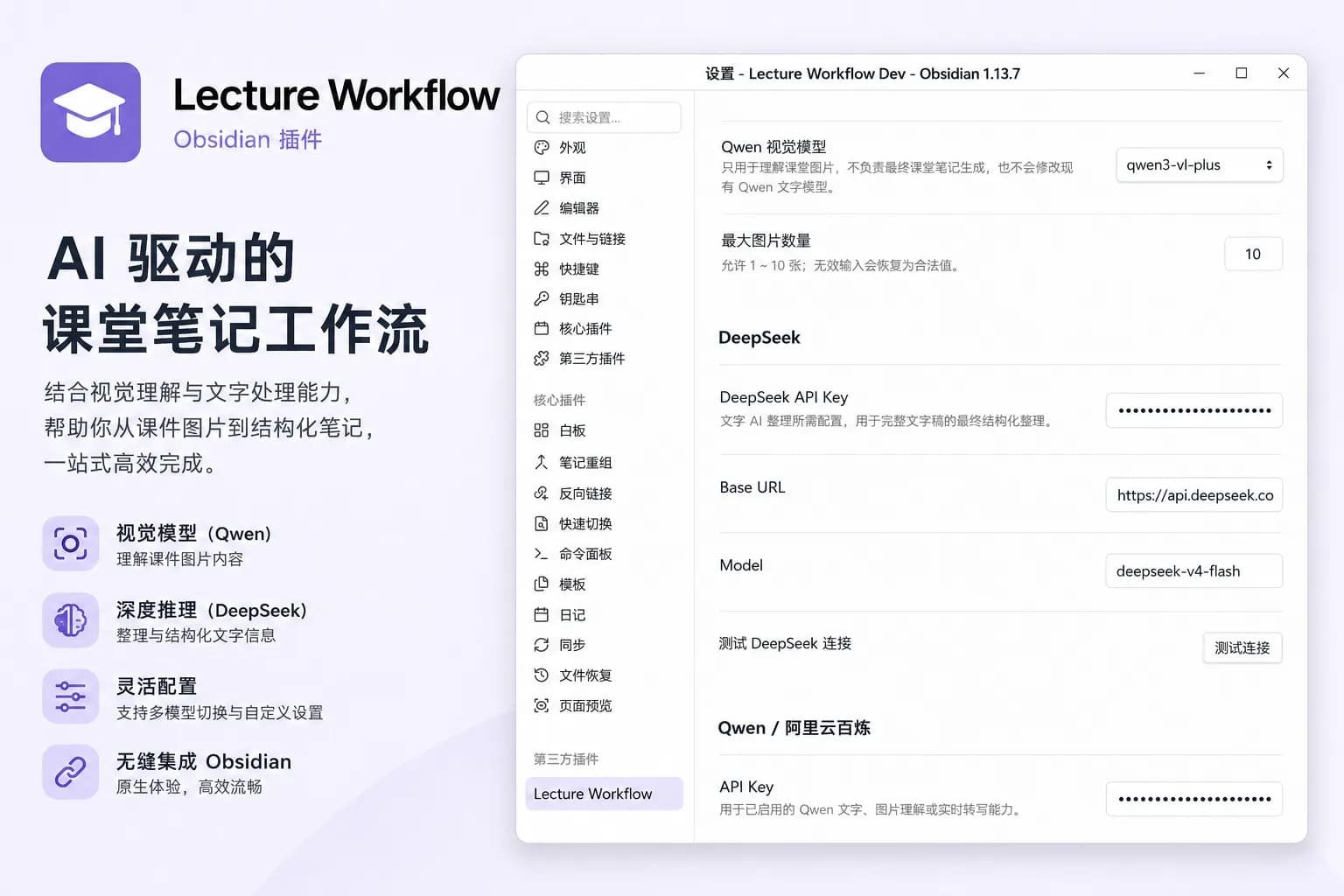Image resolution: width=1344 pixels, height=896 pixels.
Task: Open 文件与链接 settings section
Action: point(604,239)
